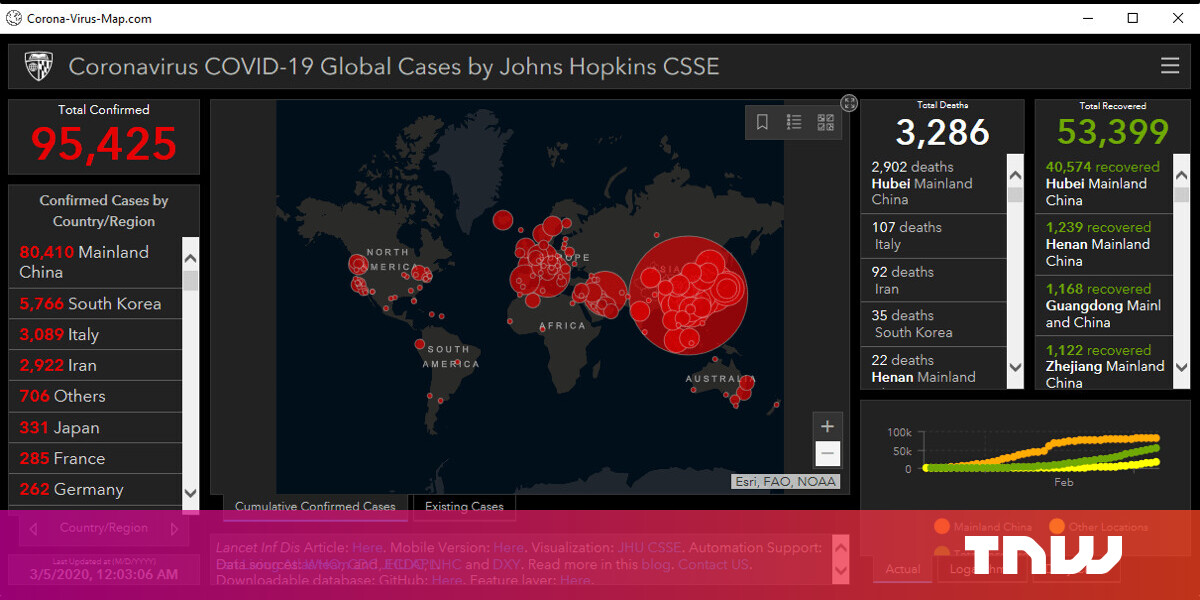
Task: Click the Johns Hopkins shield logo
Action: coord(38,66)
